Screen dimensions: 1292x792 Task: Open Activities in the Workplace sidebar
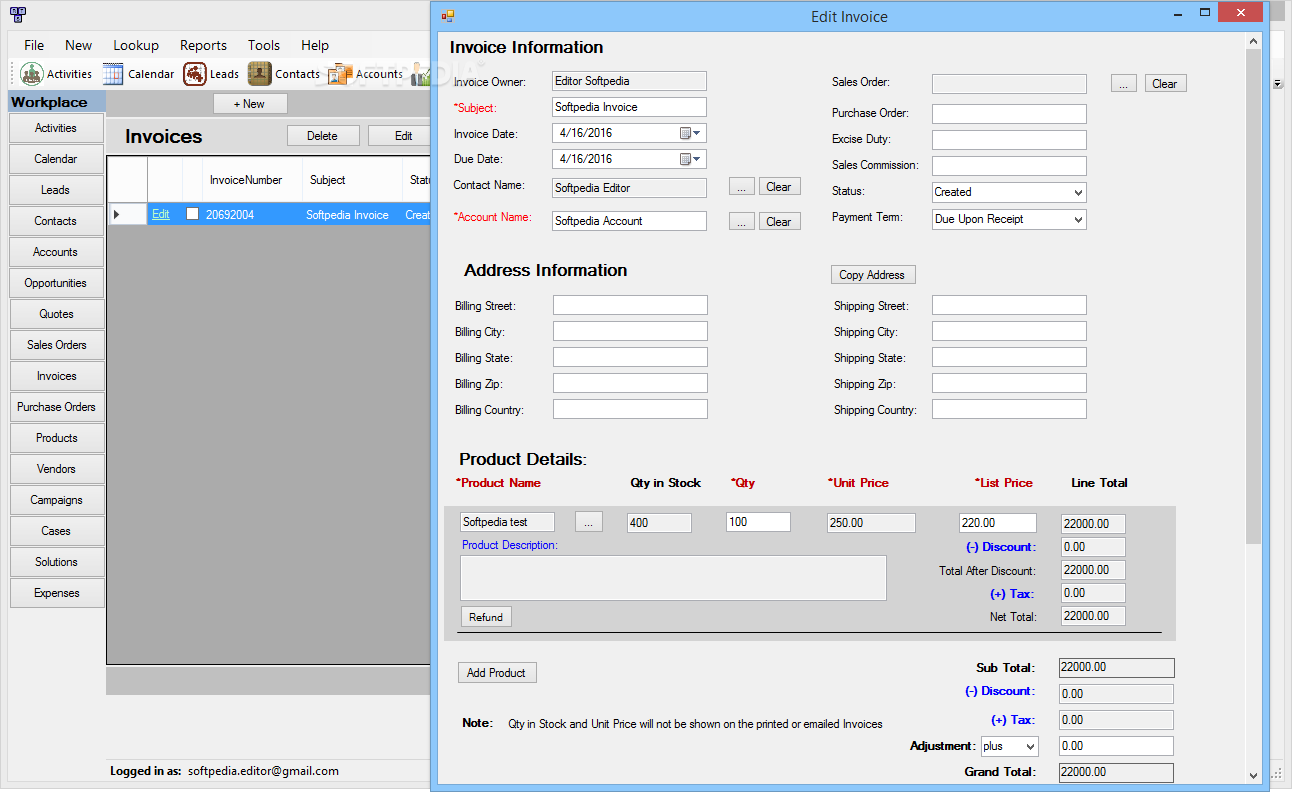pos(56,128)
